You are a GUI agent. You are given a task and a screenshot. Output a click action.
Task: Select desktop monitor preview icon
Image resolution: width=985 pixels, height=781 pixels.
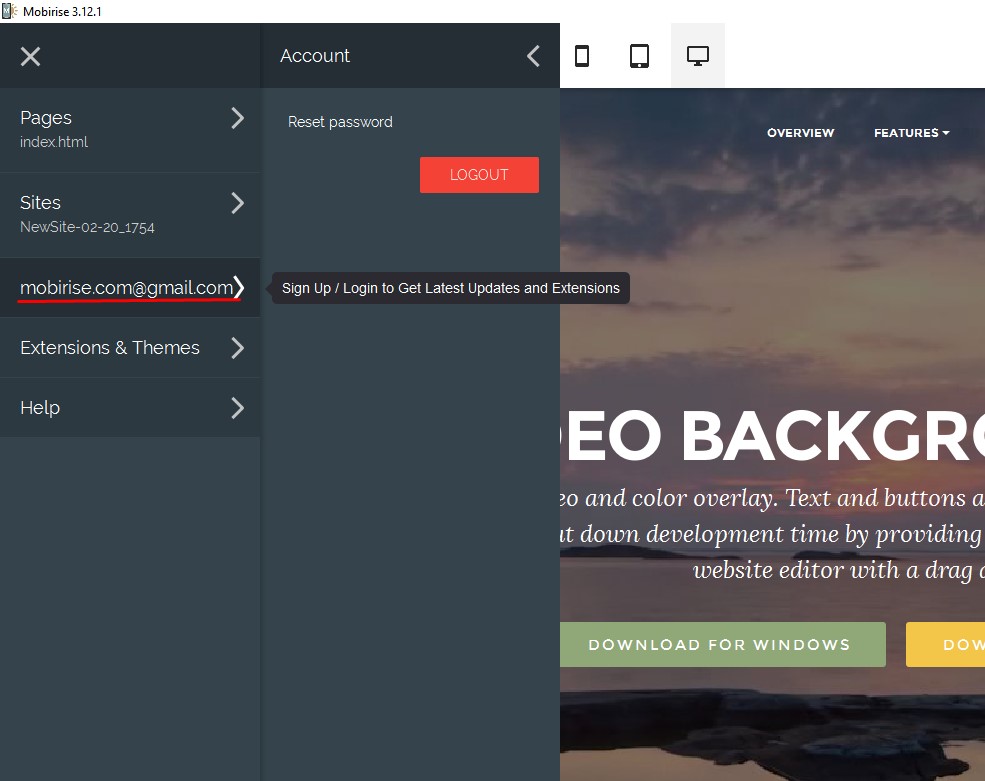coord(697,56)
